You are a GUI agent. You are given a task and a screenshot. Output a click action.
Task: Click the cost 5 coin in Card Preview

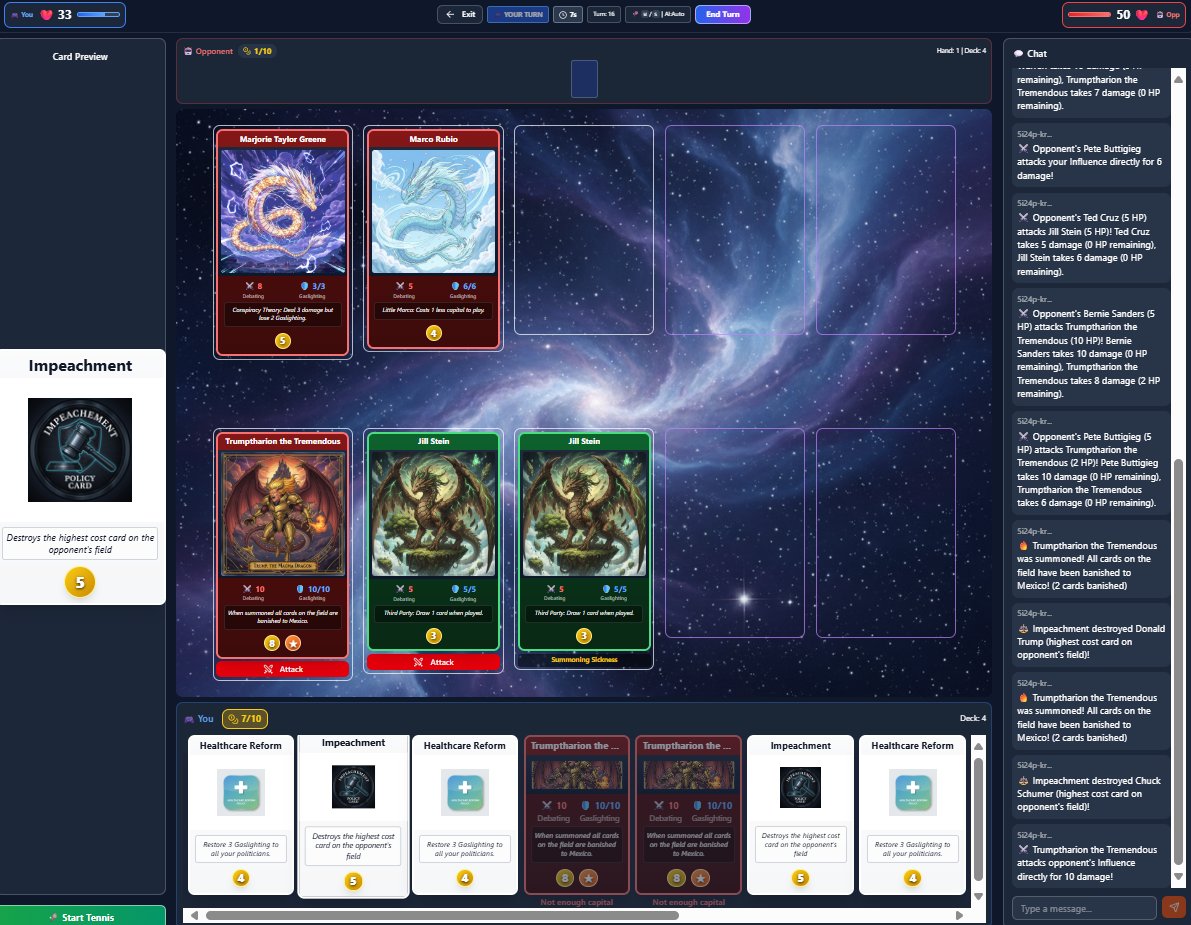pos(80,583)
